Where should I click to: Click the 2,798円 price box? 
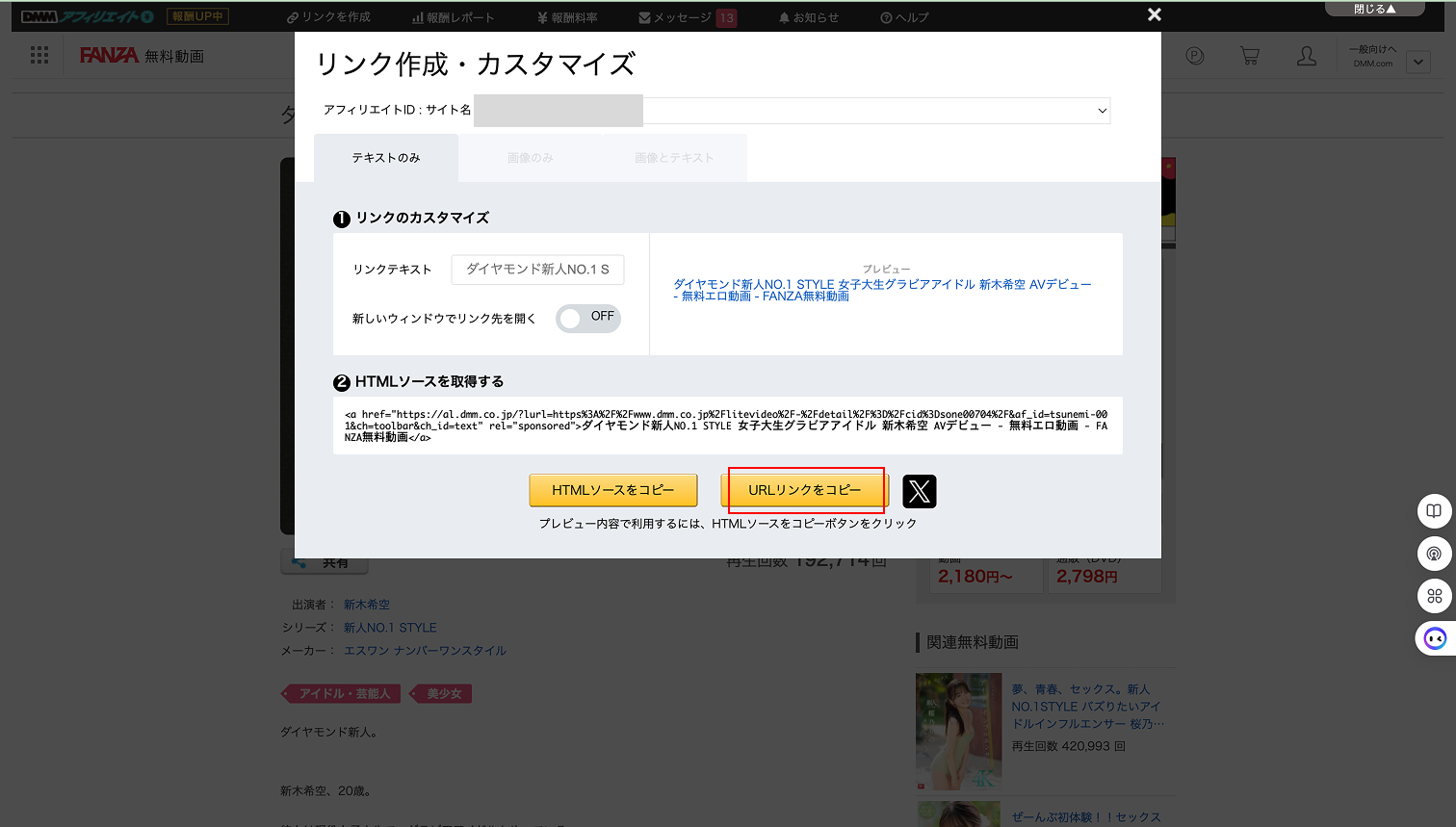coord(1105,574)
